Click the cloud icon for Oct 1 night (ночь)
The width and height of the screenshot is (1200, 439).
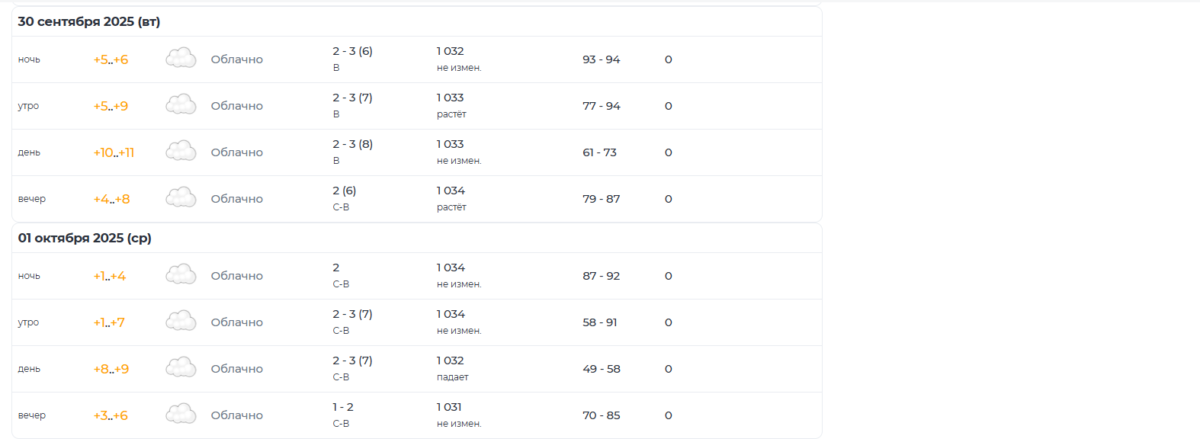pos(180,275)
